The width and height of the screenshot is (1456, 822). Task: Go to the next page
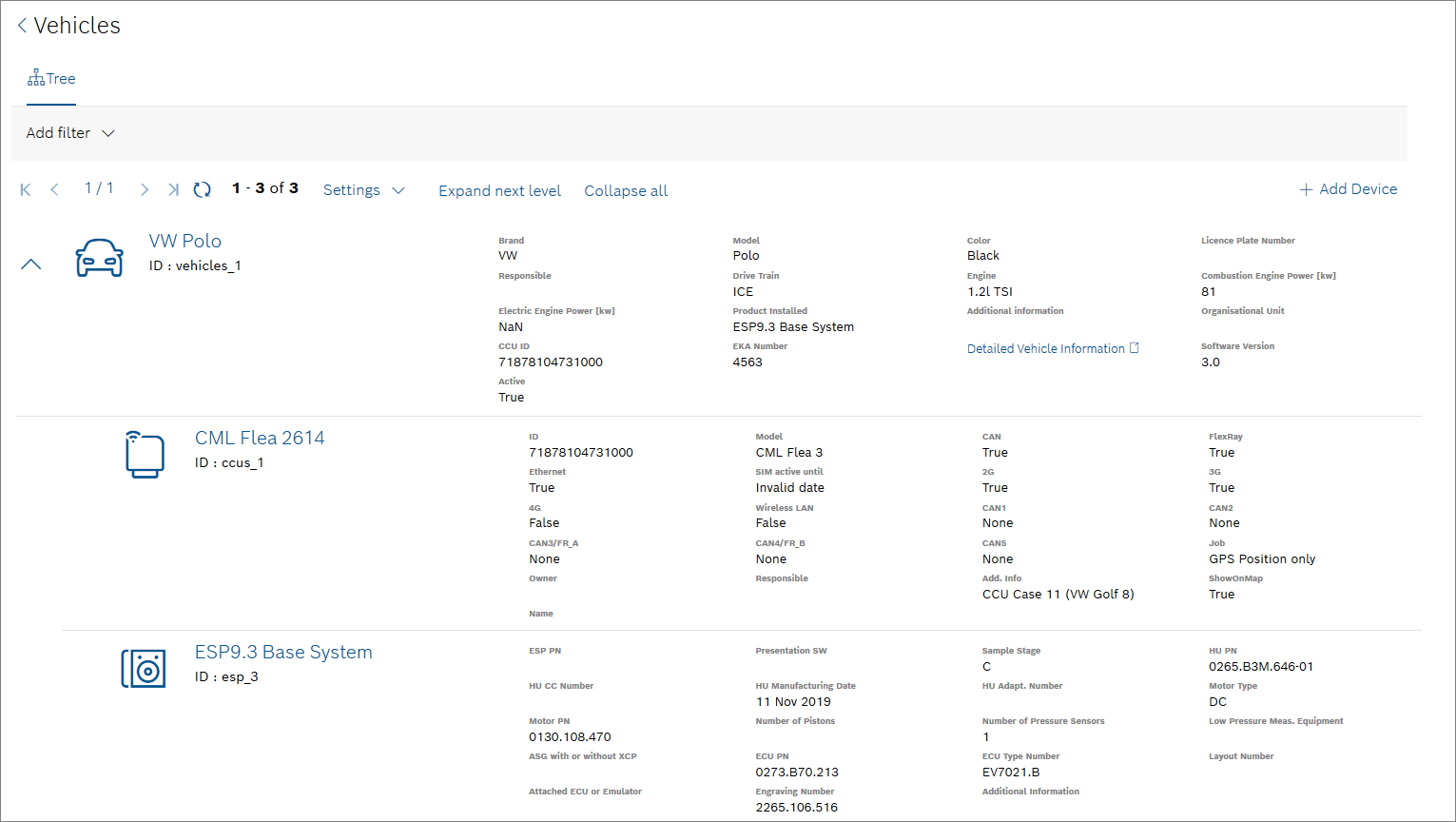pyautogui.click(x=144, y=190)
